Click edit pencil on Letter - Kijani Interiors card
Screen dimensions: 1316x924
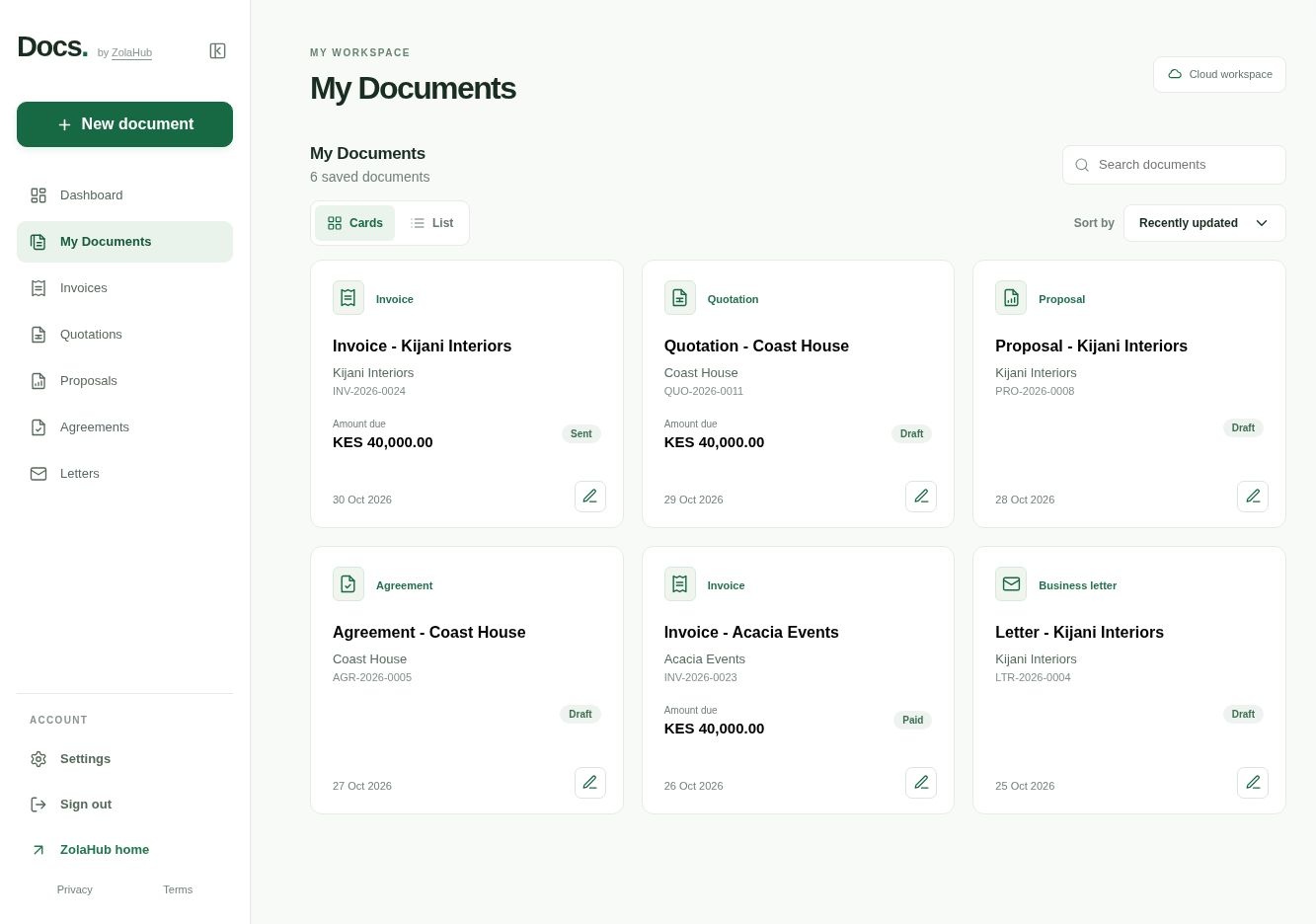pos(1253,783)
